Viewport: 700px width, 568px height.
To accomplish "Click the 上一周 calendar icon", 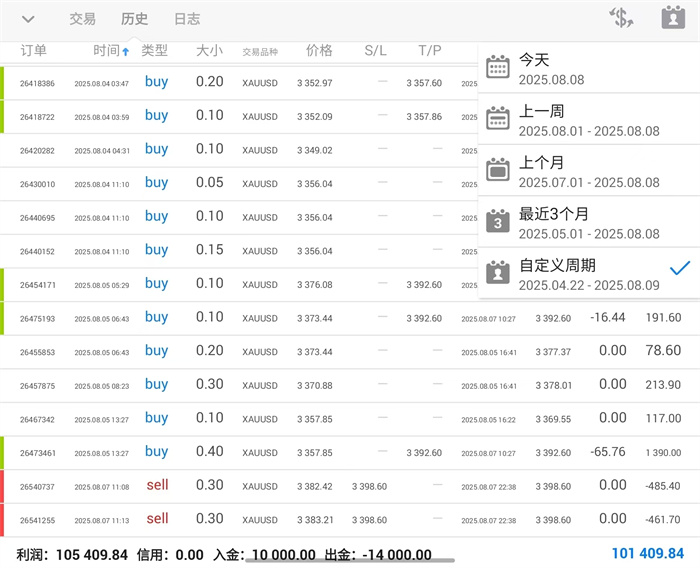I will pos(498,118).
